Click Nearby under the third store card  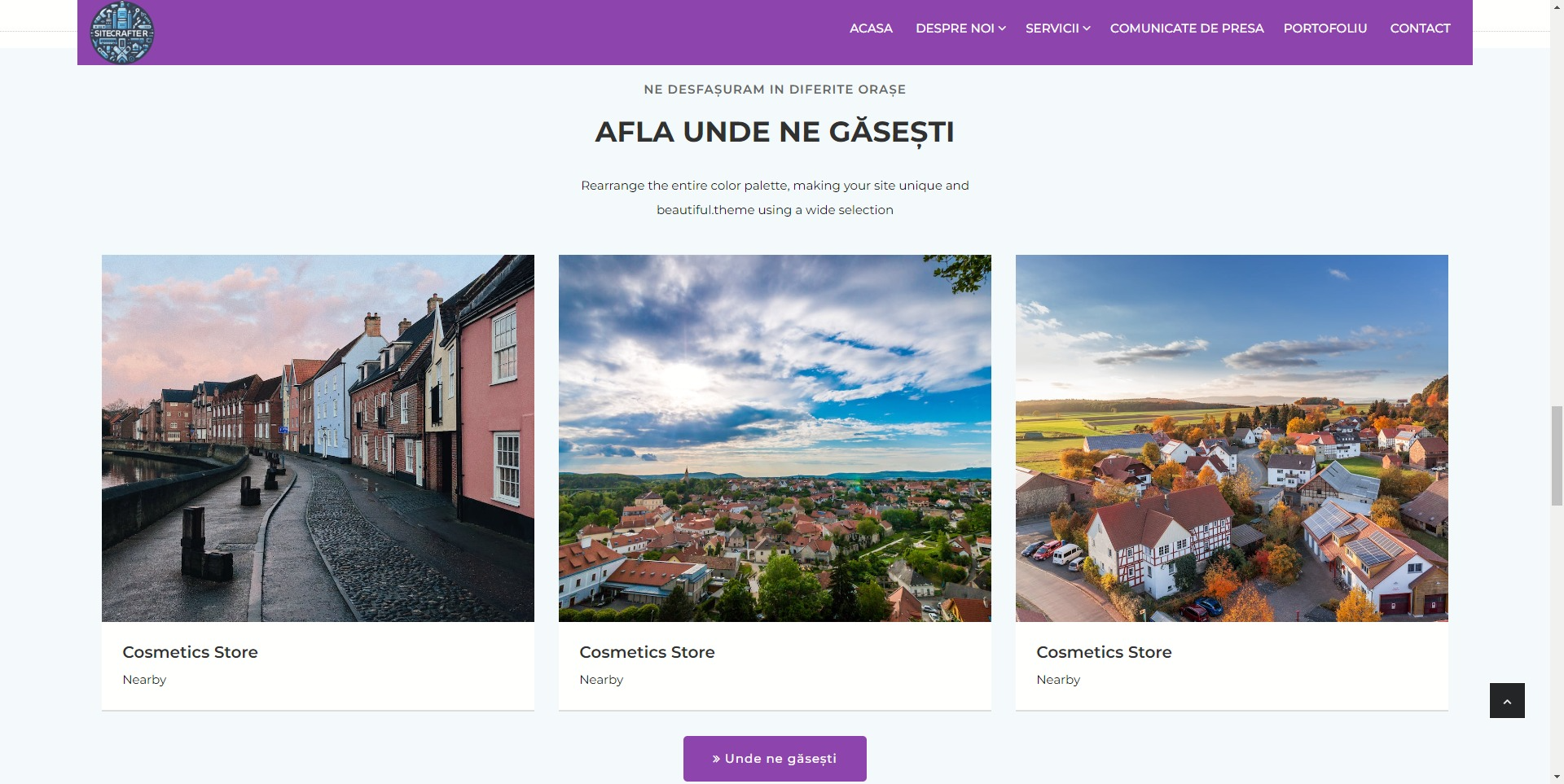(1058, 680)
